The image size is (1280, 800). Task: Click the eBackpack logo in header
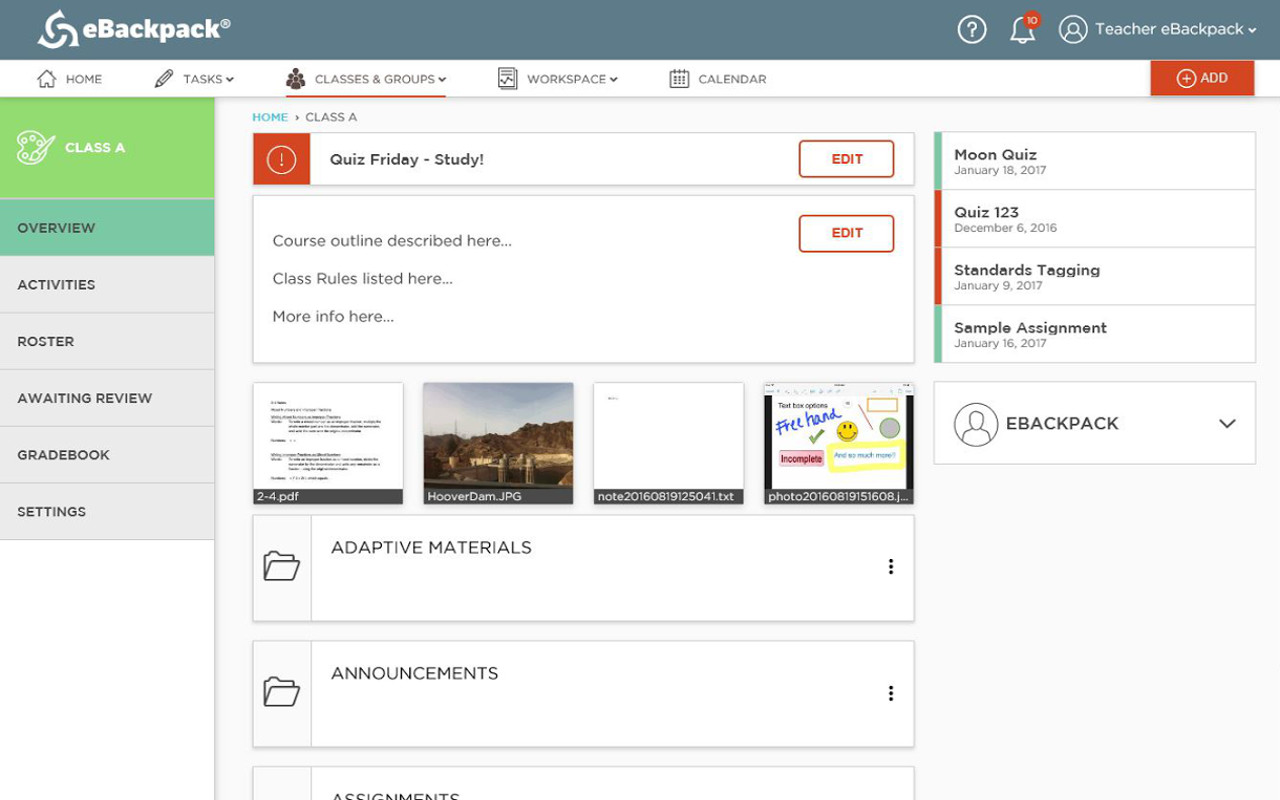click(134, 29)
